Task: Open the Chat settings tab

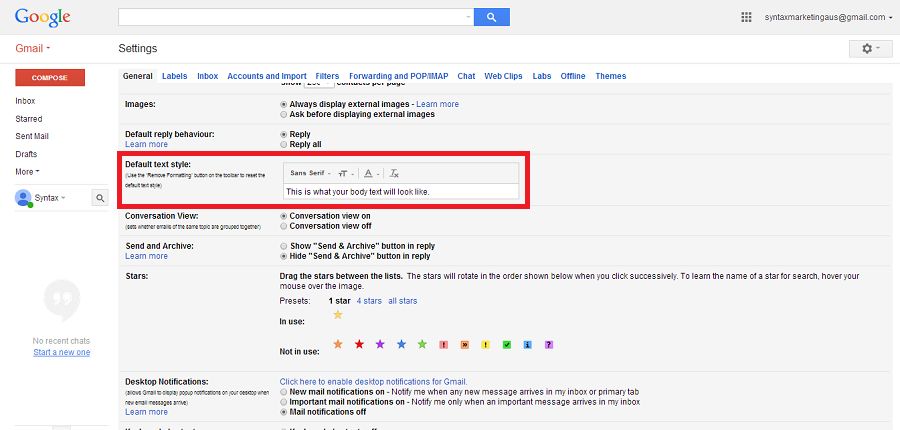Action: point(466,76)
